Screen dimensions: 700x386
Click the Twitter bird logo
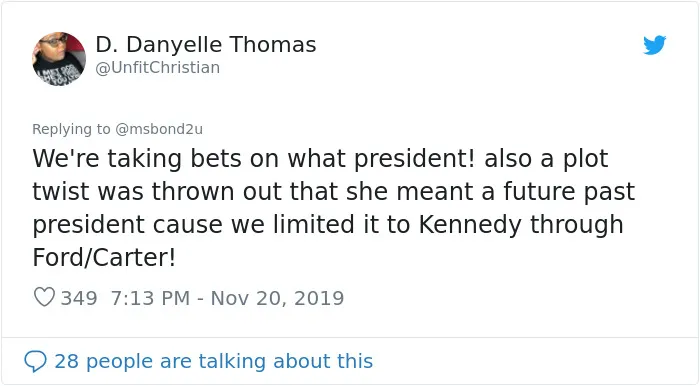pyautogui.click(x=654, y=45)
